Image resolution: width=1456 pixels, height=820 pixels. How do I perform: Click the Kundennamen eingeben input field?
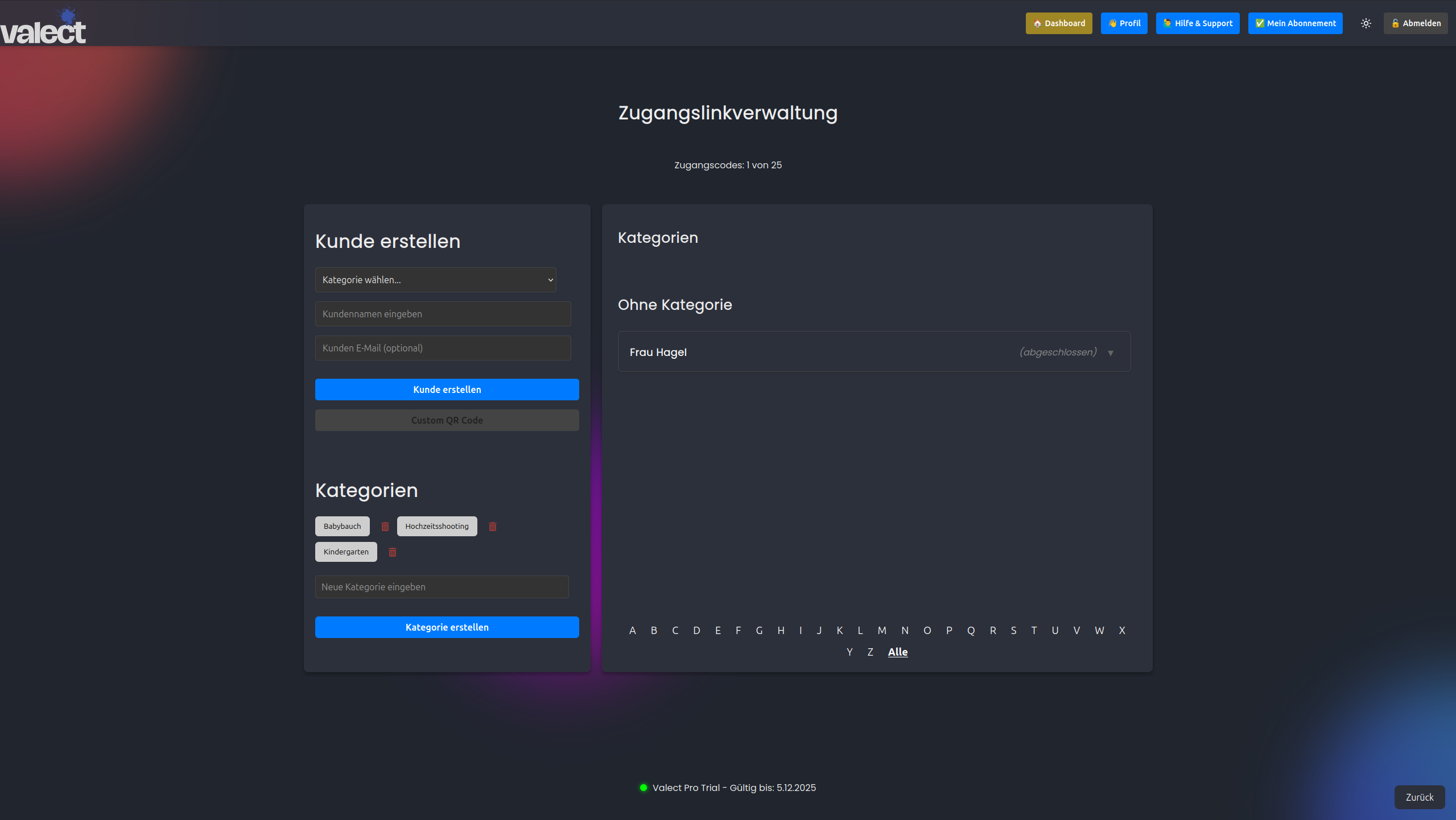[x=443, y=313]
